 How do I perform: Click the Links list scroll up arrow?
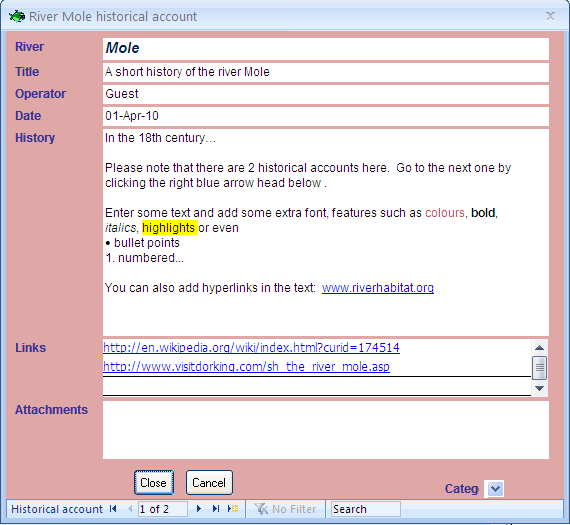coord(539,348)
